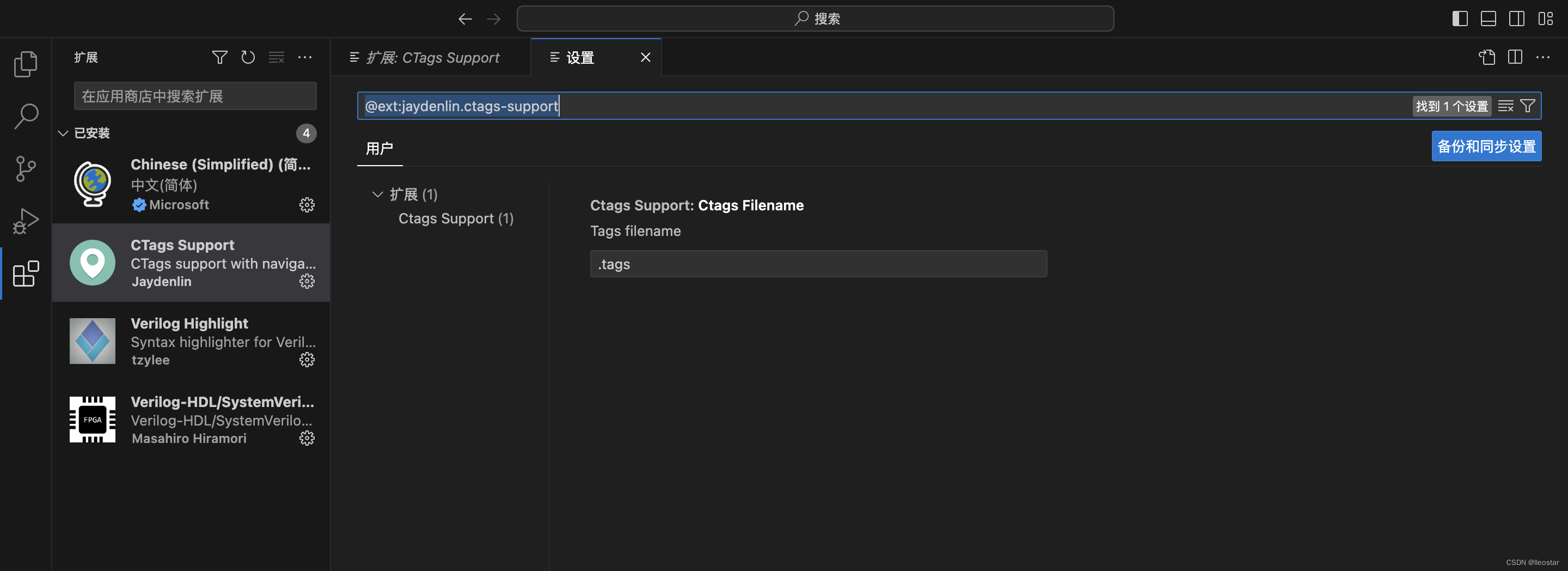The width and height of the screenshot is (1568, 571).
Task: Filter settings with the funnel icon
Action: [x=1527, y=106]
